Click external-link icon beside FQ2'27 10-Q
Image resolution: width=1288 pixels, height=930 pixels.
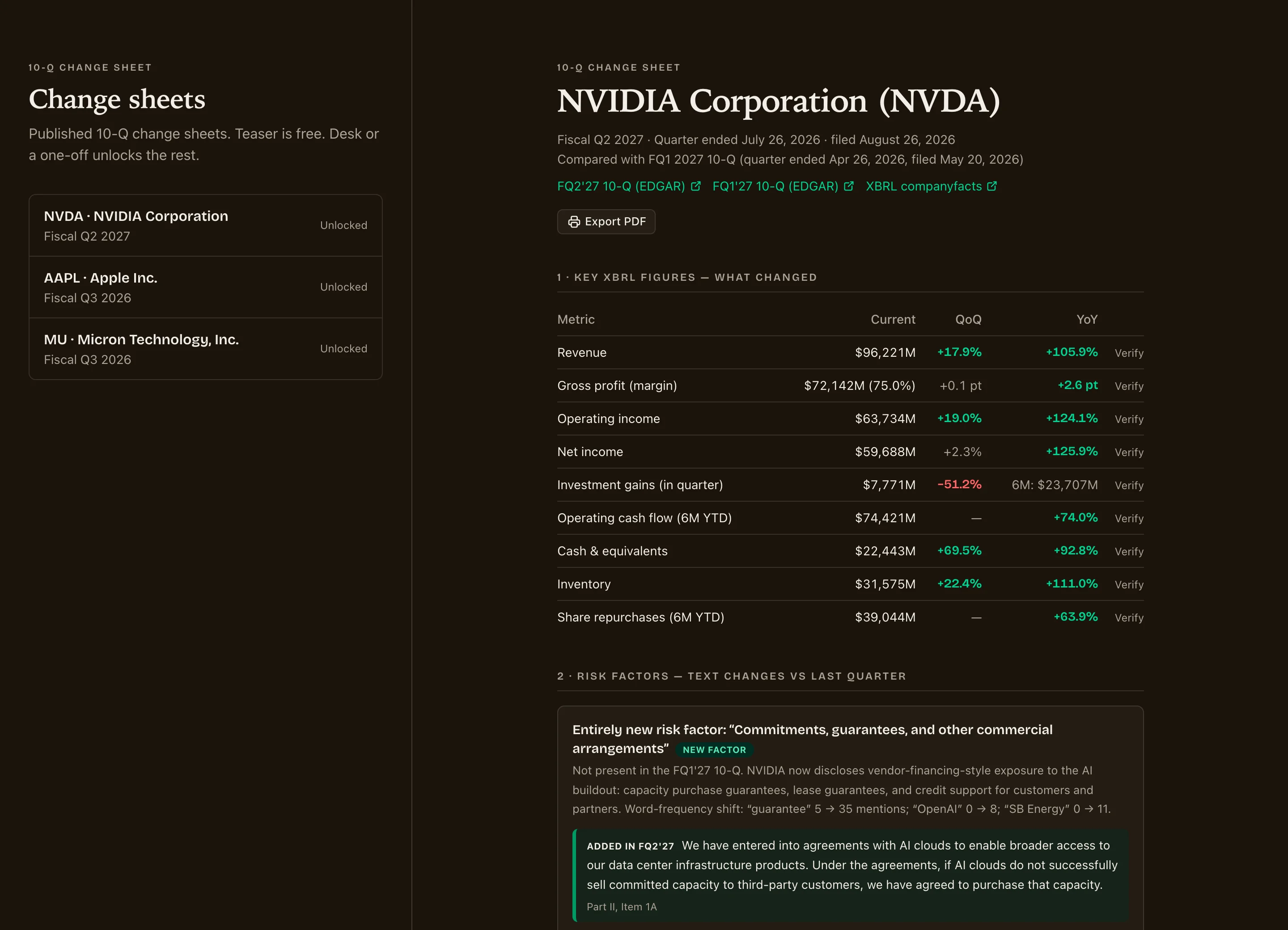point(696,186)
